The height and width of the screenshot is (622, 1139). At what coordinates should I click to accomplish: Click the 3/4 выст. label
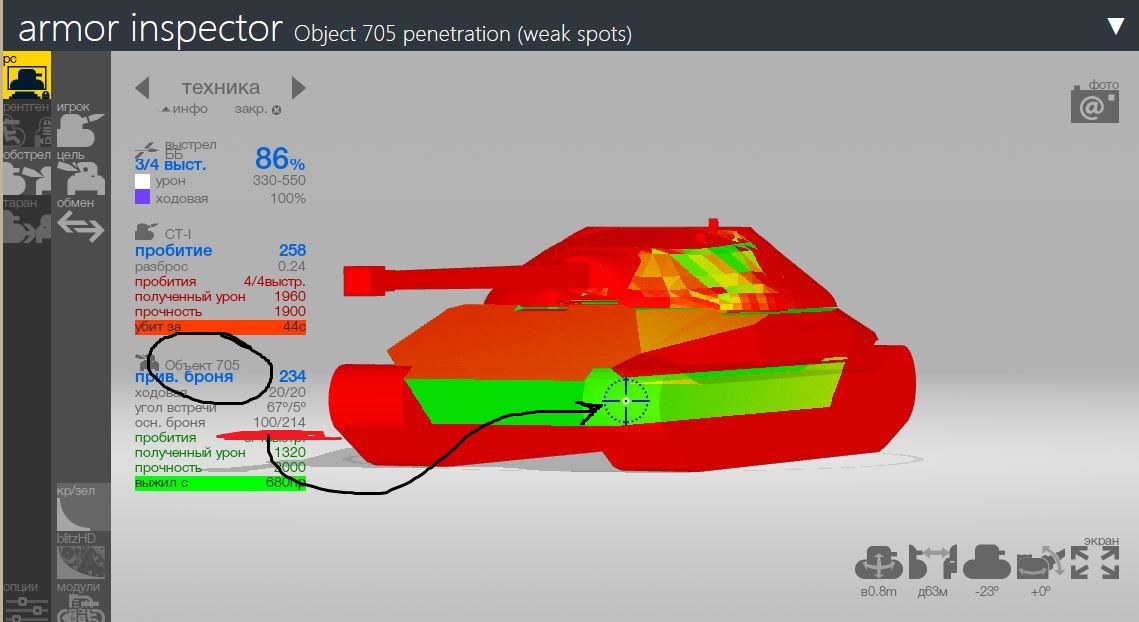pyautogui.click(x=171, y=165)
